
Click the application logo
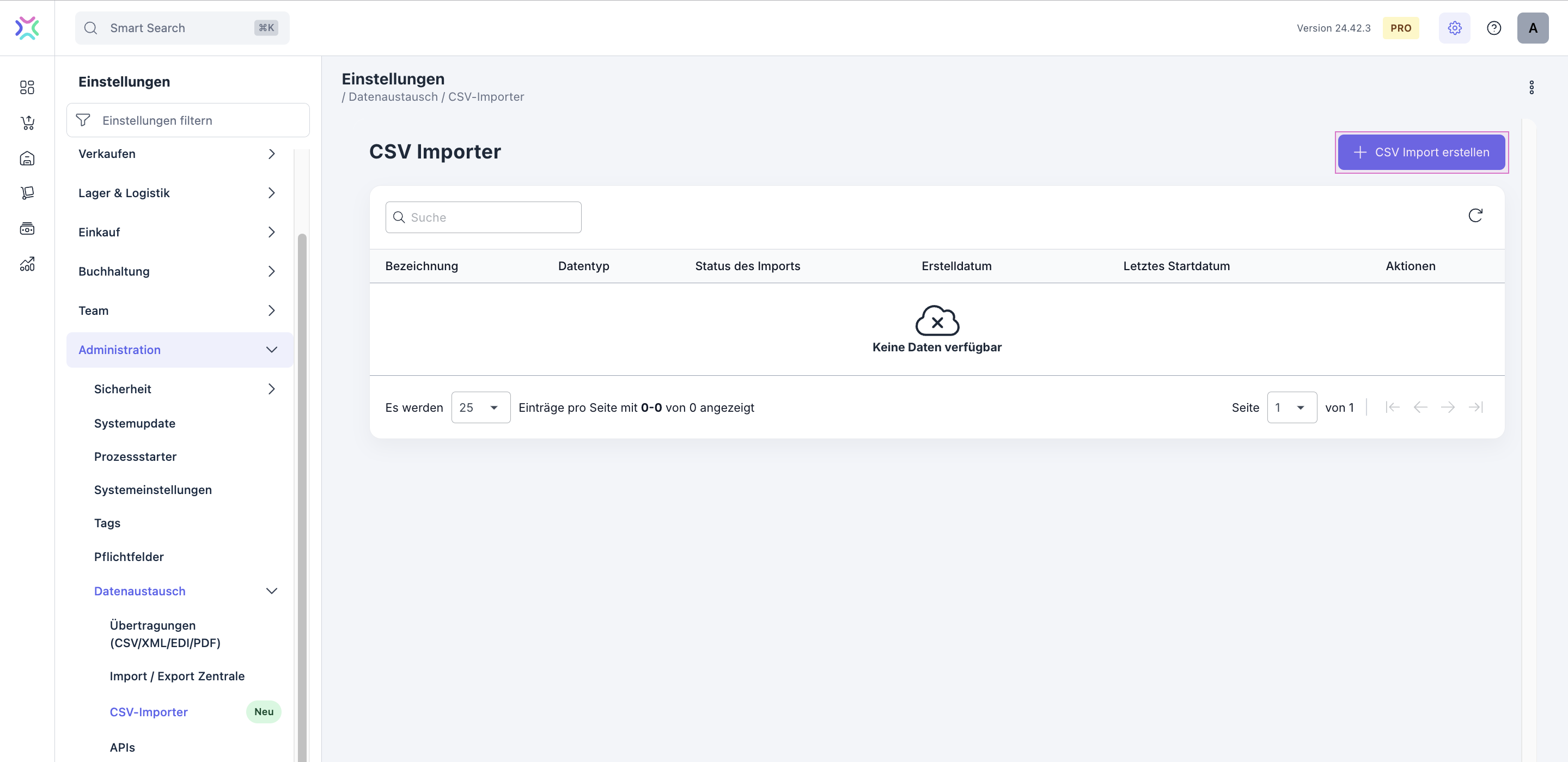point(27,27)
